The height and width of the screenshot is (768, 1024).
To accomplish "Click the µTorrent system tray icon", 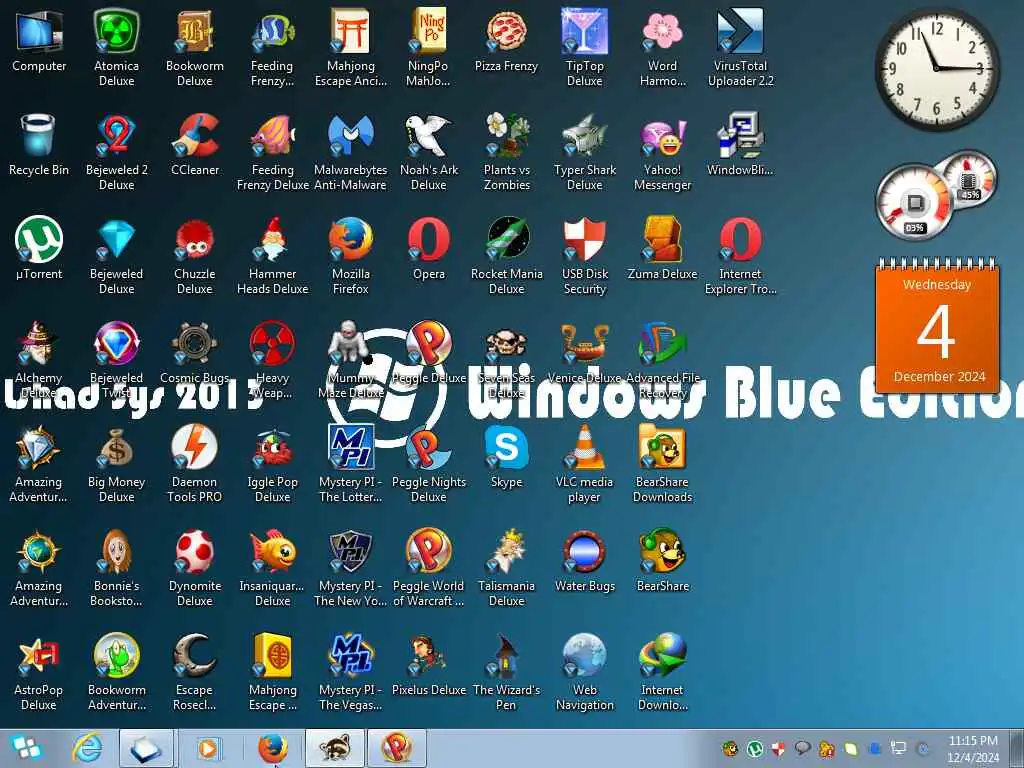I will (x=755, y=748).
